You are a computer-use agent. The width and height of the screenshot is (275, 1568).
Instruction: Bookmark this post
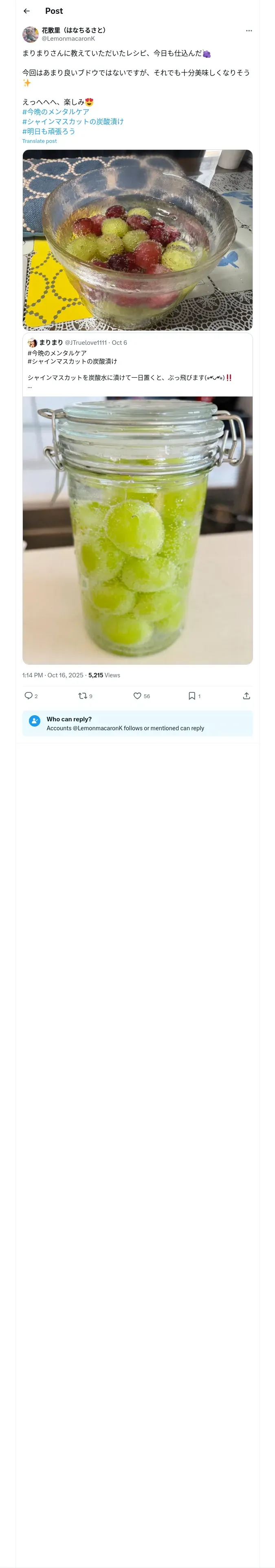point(191,696)
